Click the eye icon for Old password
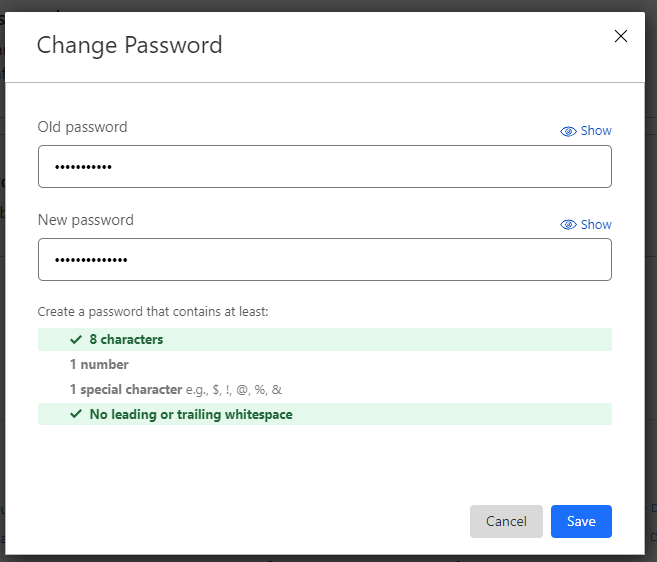This screenshot has width=657, height=562. [568, 131]
